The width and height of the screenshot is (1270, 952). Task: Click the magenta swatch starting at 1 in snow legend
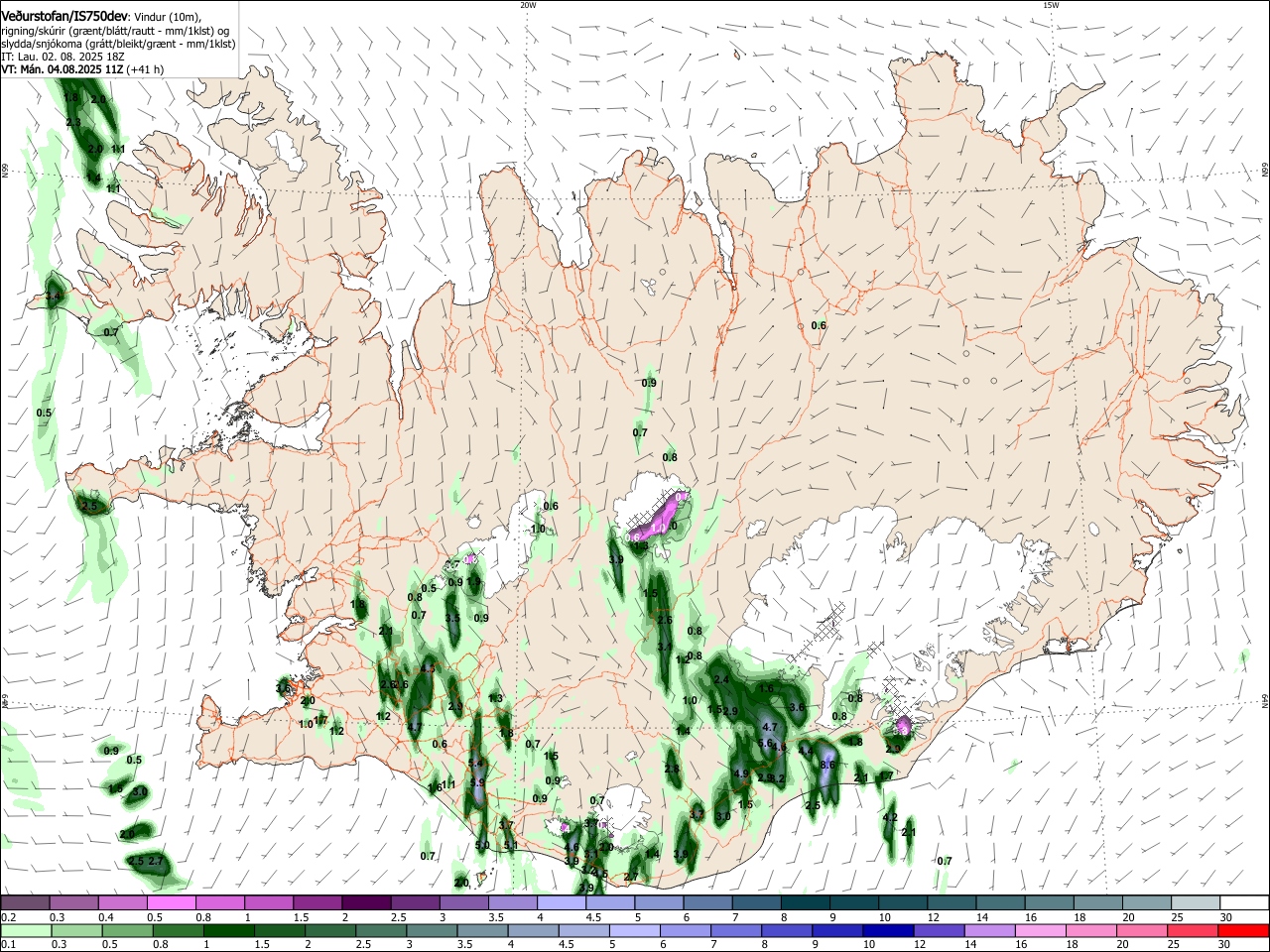pos(269,902)
